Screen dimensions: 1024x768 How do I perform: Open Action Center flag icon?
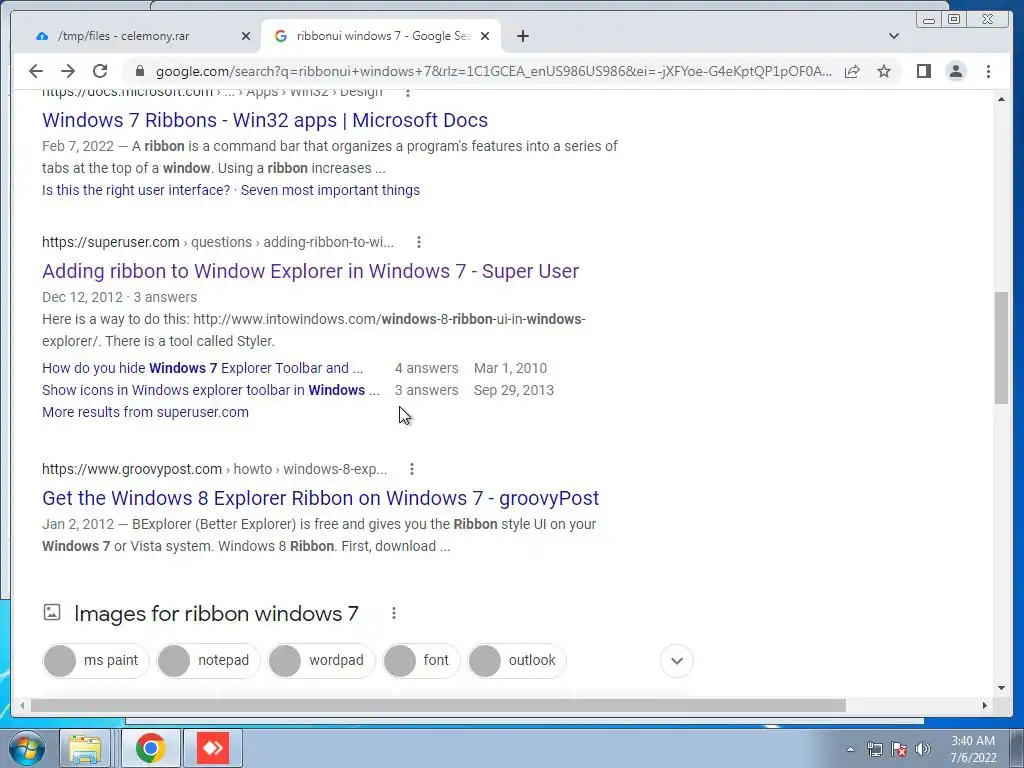pos(899,749)
